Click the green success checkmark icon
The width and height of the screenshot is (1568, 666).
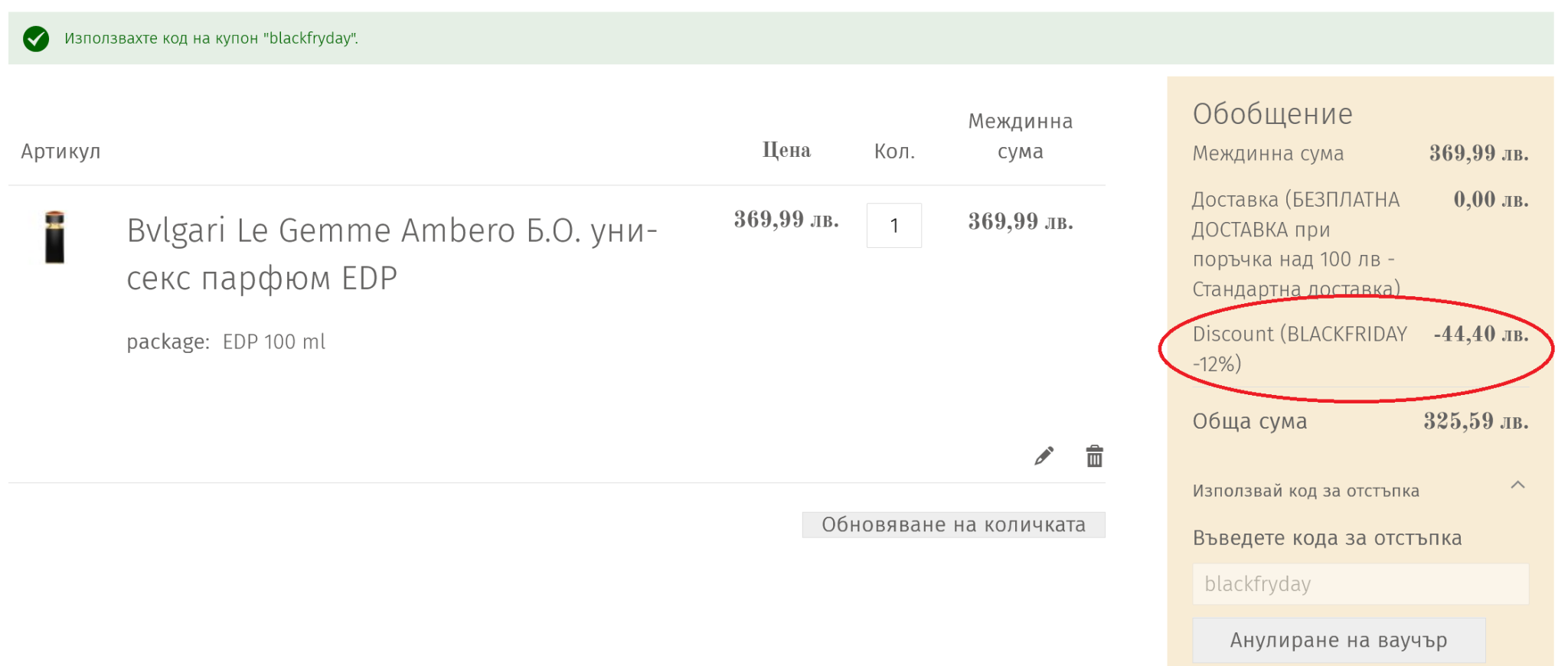pyautogui.click(x=36, y=38)
